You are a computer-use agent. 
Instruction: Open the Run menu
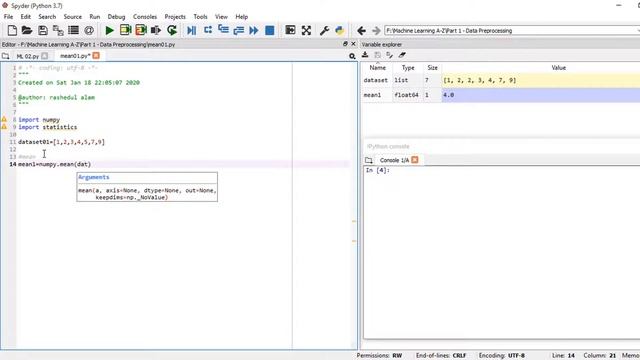pyautogui.click(x=95, y=17)
